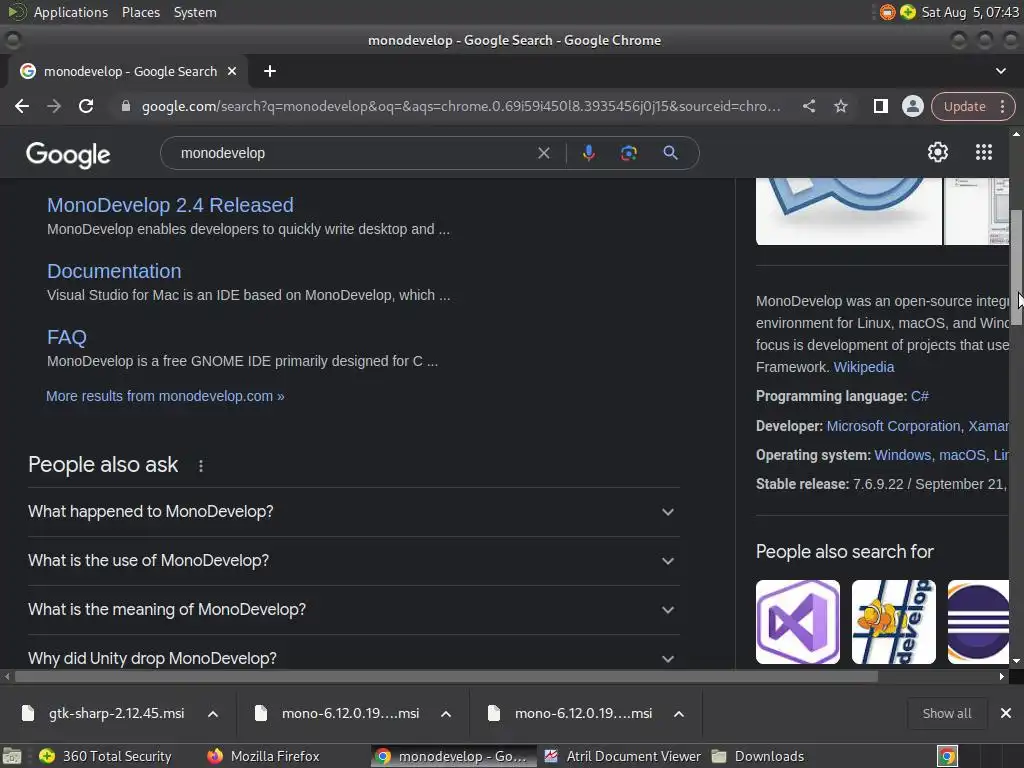Reload the current page

(x=86, y=106)
